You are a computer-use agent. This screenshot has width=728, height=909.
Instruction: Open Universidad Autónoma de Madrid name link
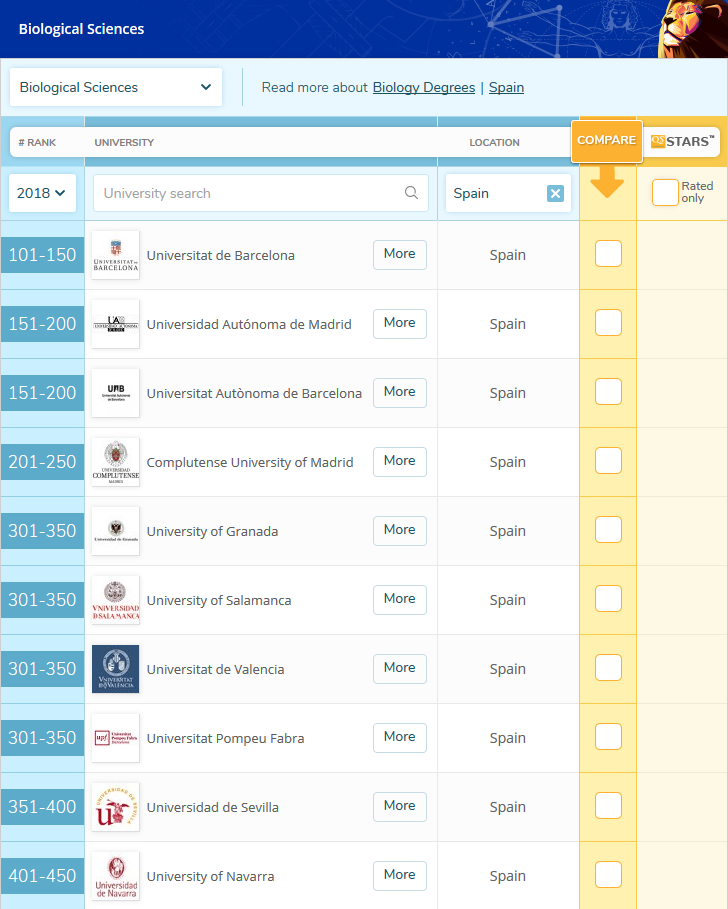click(249, 325)
